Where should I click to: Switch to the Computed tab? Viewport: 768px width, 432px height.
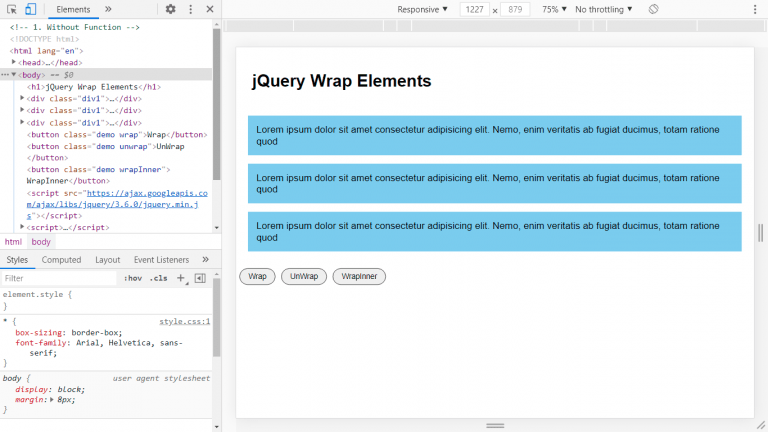point(61,260)
